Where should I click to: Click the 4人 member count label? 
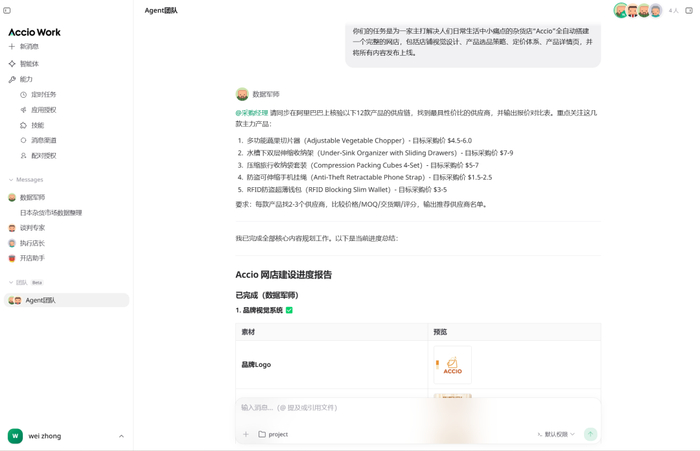pyautogui.click(x=673, y=11)
